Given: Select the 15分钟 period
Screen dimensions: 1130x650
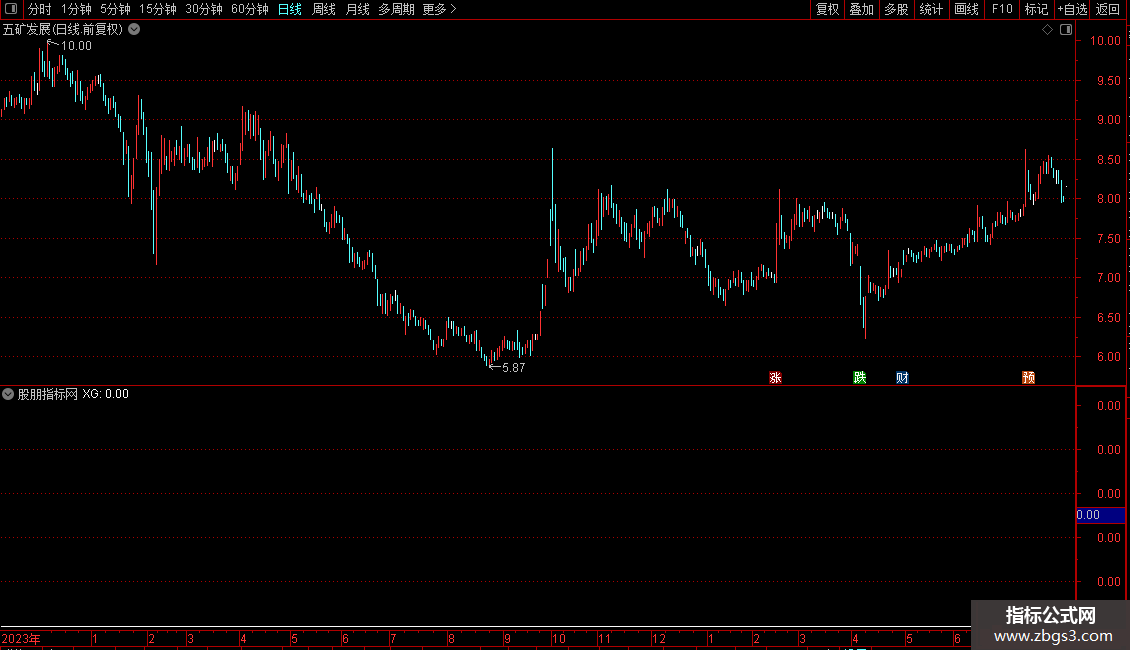Looking at the screenshot, I should (x=157, y=9).
